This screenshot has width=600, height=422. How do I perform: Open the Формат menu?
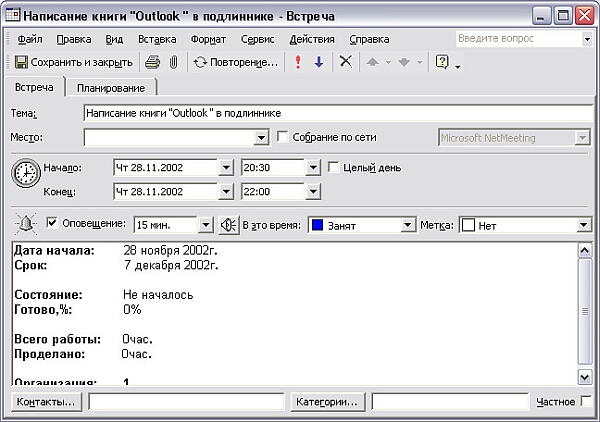(208, 39)
